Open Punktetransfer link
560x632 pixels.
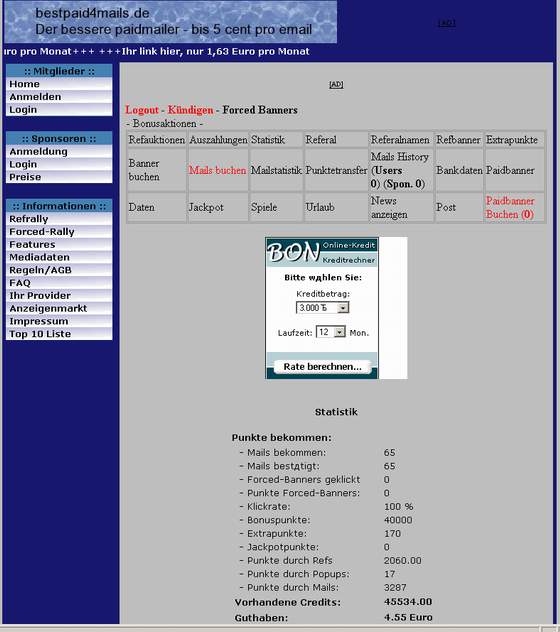point(336,170)
